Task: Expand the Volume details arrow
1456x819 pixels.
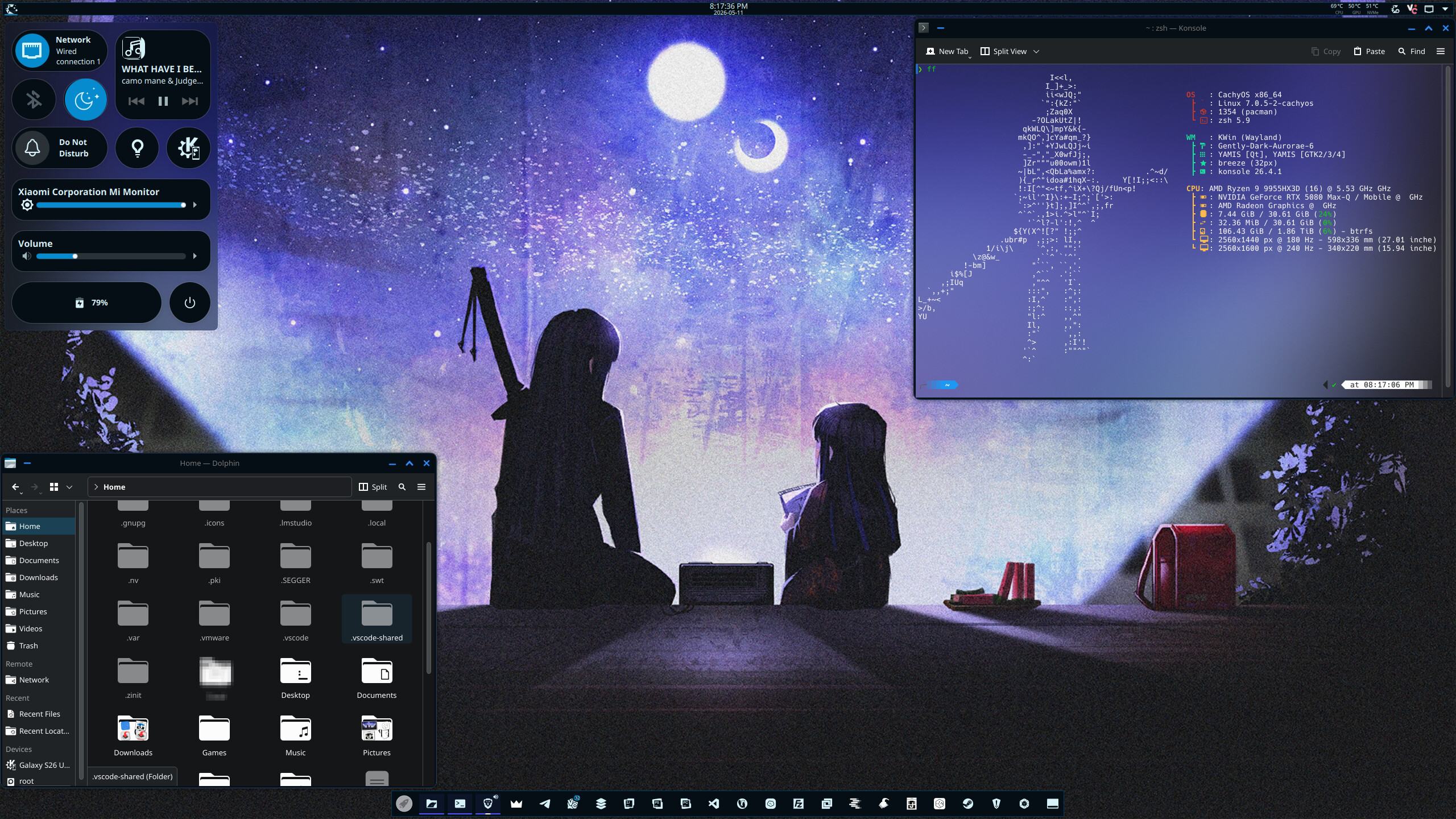Action: pos(195,256)
